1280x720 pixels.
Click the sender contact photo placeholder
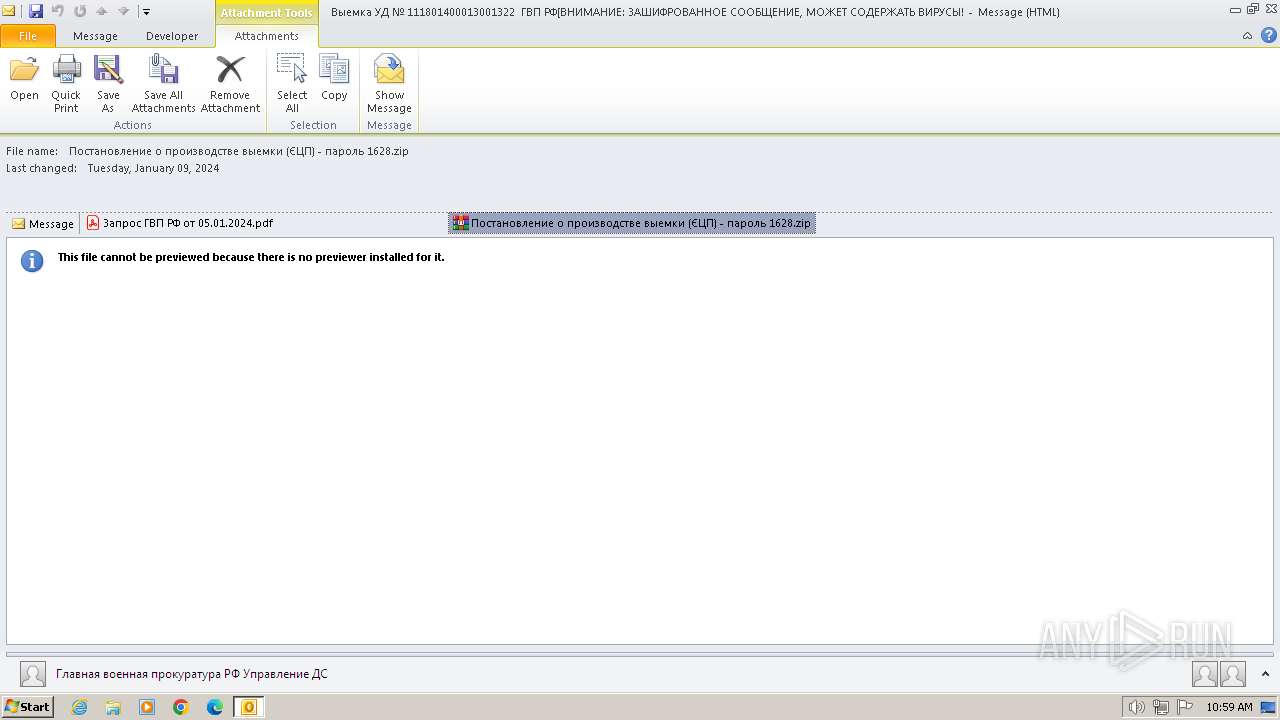33,674
